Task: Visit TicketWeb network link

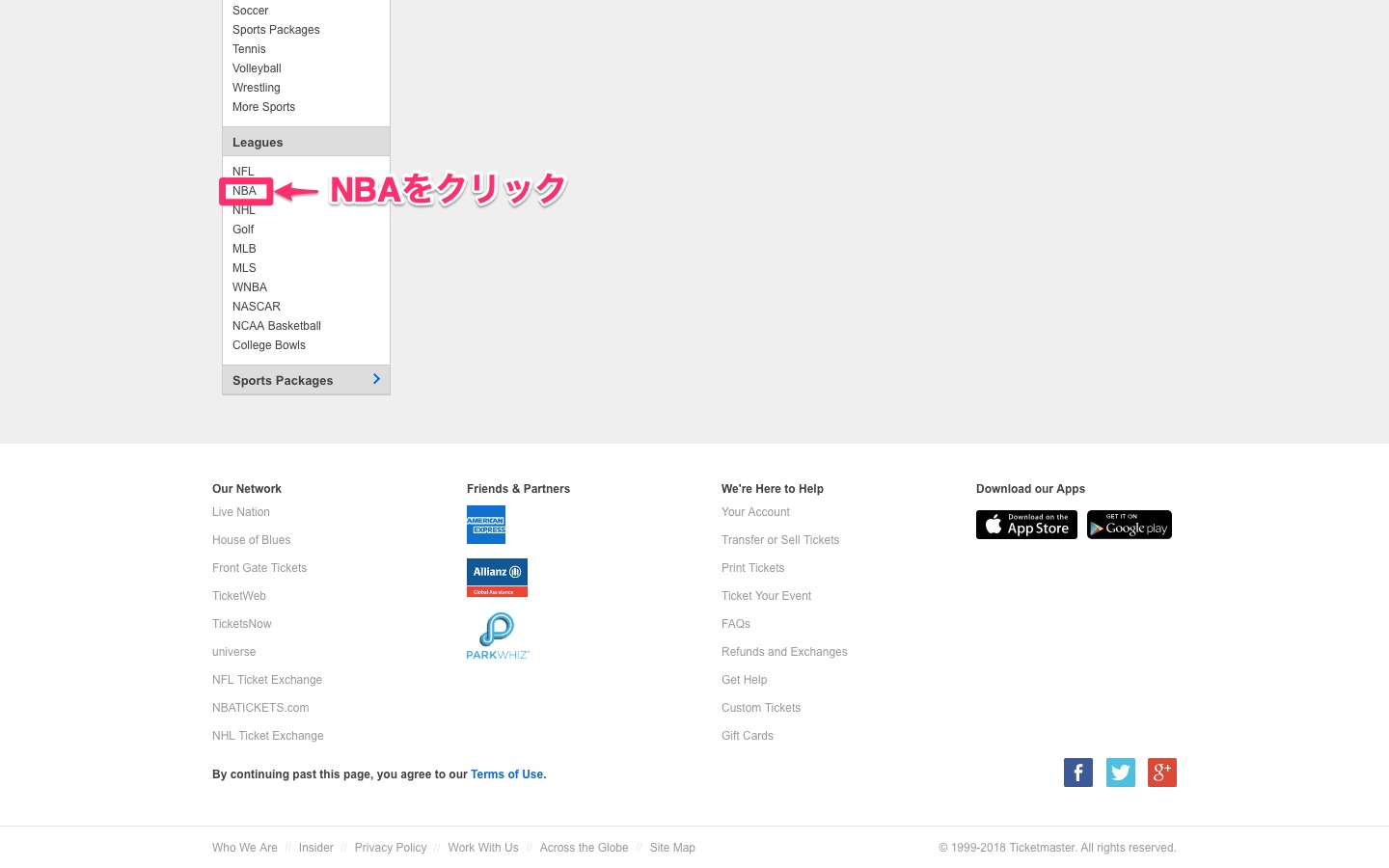Action: pos(239,596)
